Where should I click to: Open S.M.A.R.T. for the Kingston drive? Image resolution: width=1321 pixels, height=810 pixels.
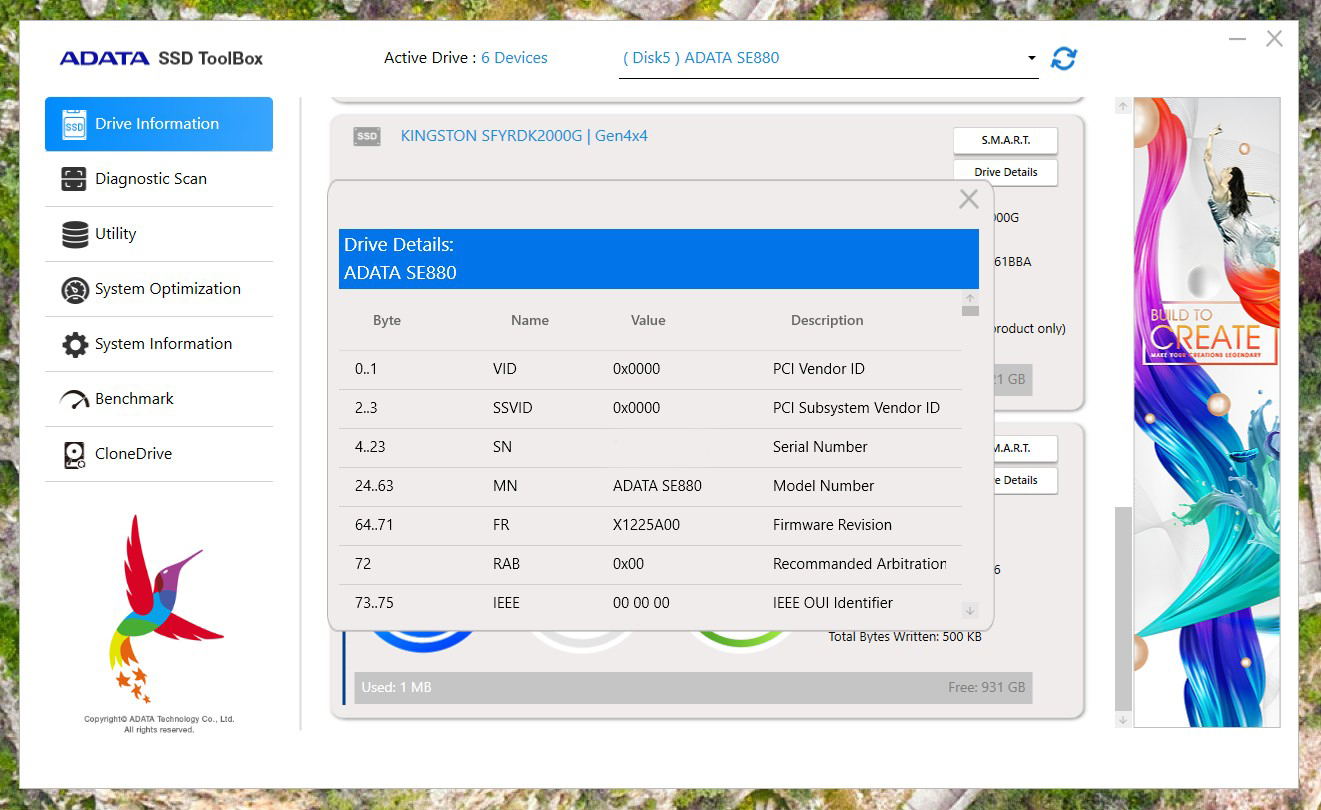pyautogui.click(x=1005, y=140)
